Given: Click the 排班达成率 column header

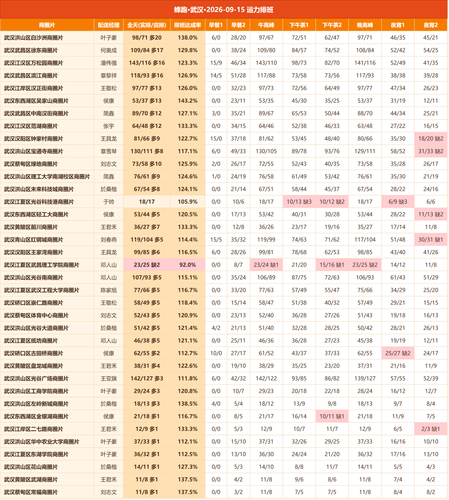Looking at the screenshot, I should pyautogui.click(x=188, y=25).
